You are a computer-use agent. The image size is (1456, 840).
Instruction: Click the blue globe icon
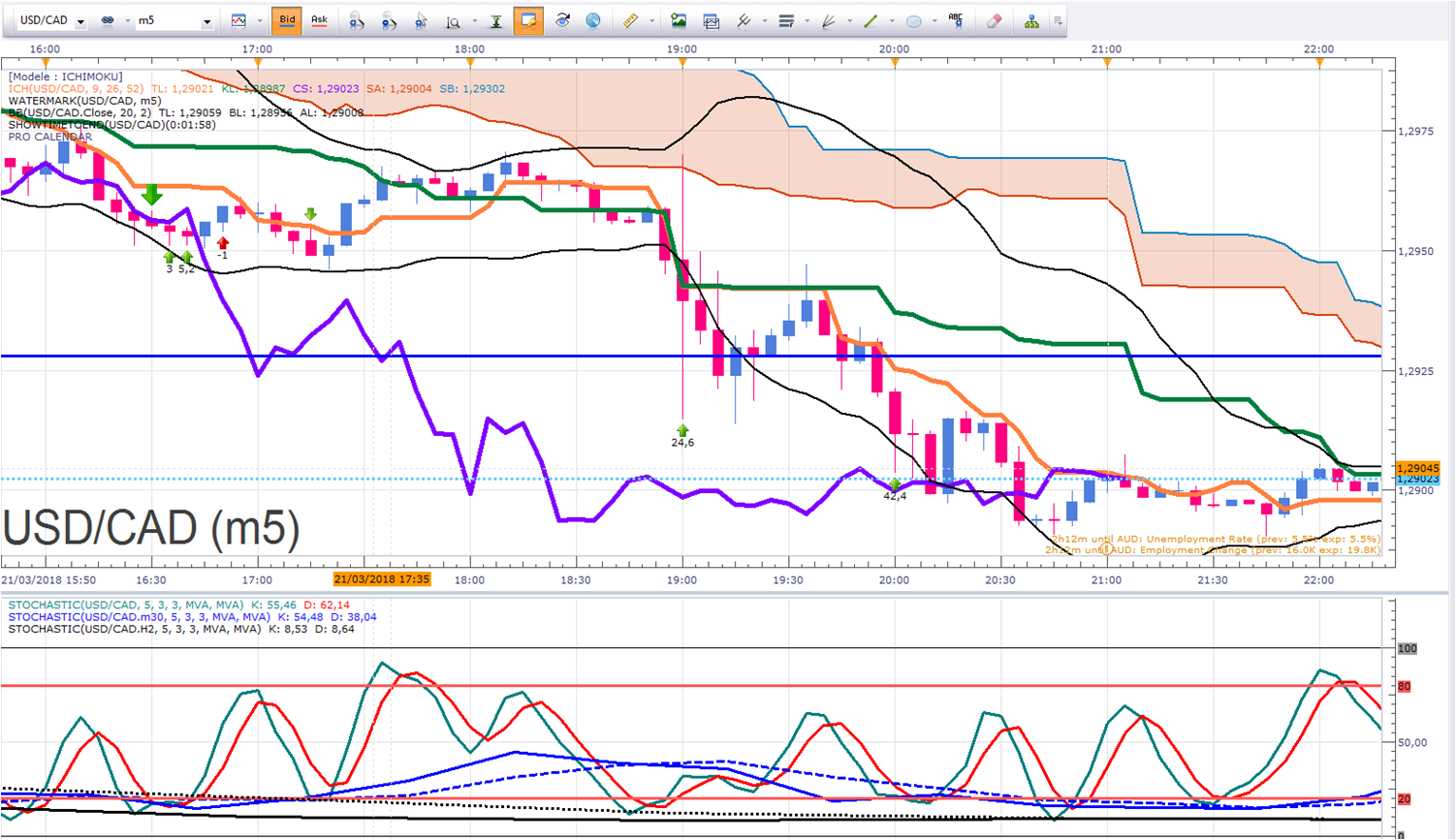pyautogui.click(x=593, y=20)
